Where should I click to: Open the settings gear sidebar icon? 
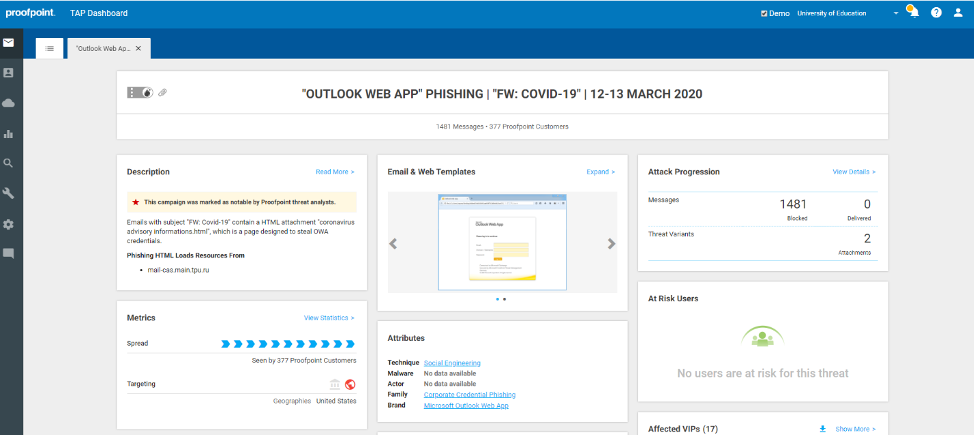pyautogui.click(x=8, y=224)
